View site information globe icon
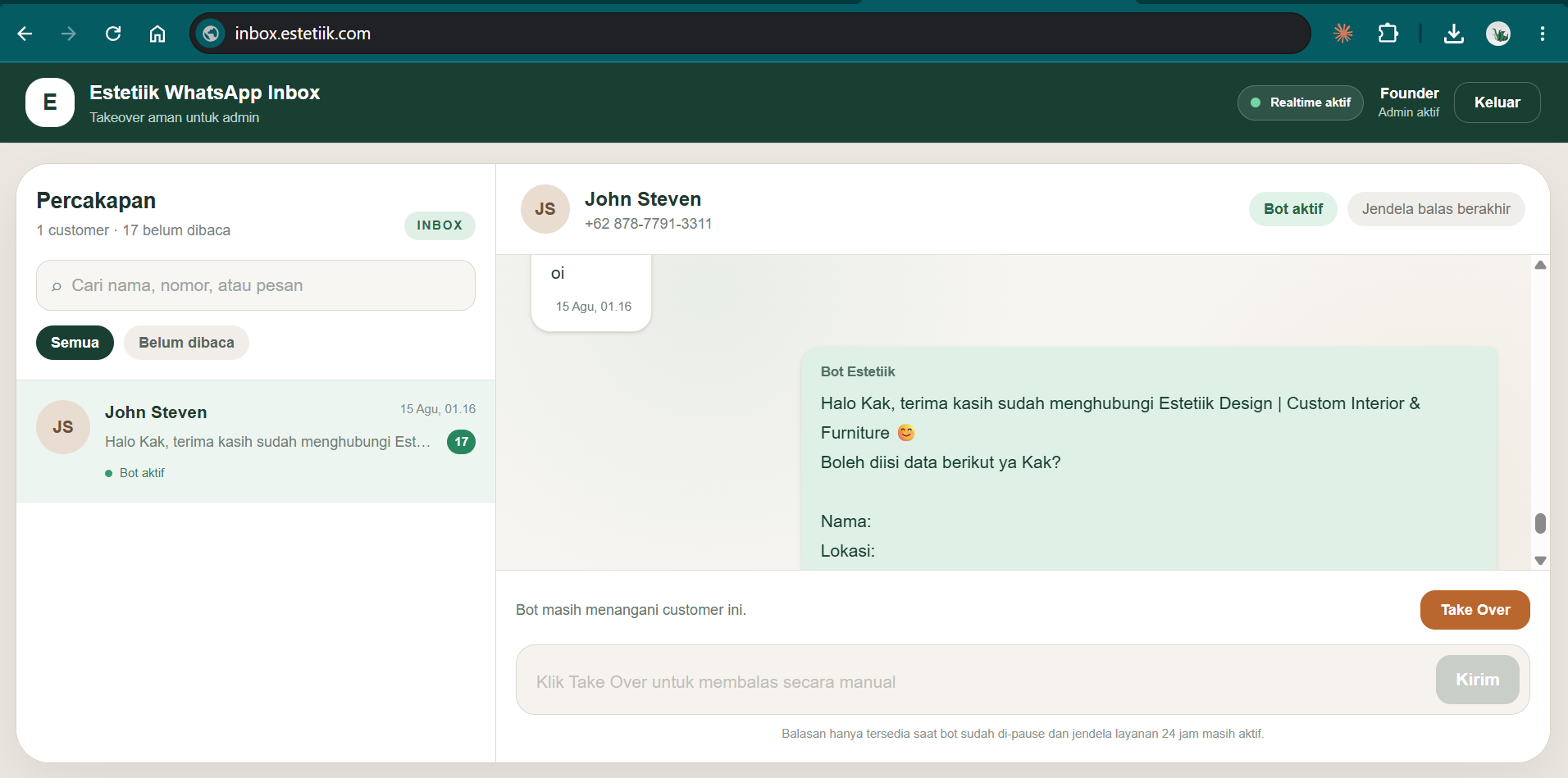The width and height of the screenshot is (1568, 778). (x=211, y=34)
